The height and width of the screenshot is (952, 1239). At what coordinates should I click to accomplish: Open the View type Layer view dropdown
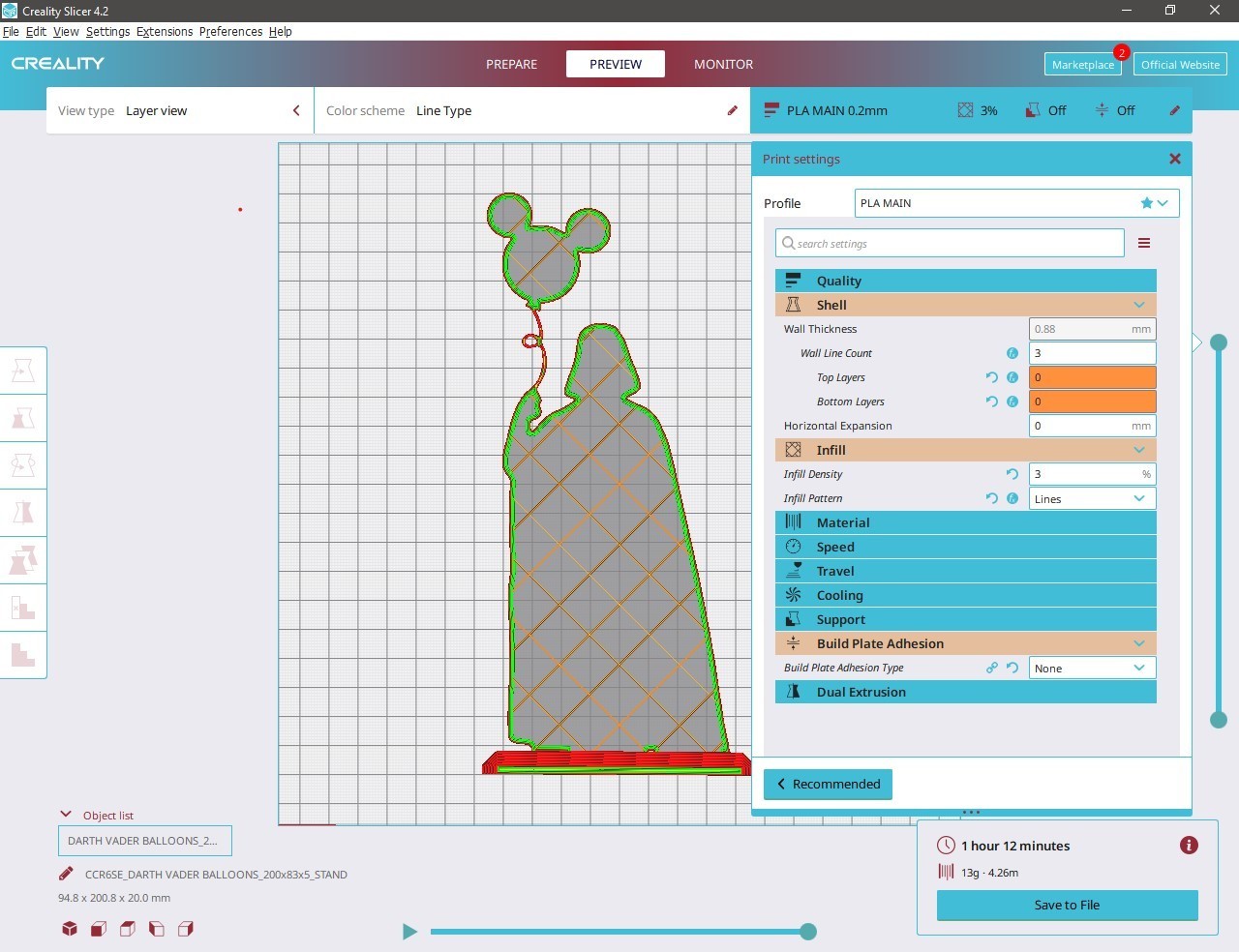[x=180, y=110]
